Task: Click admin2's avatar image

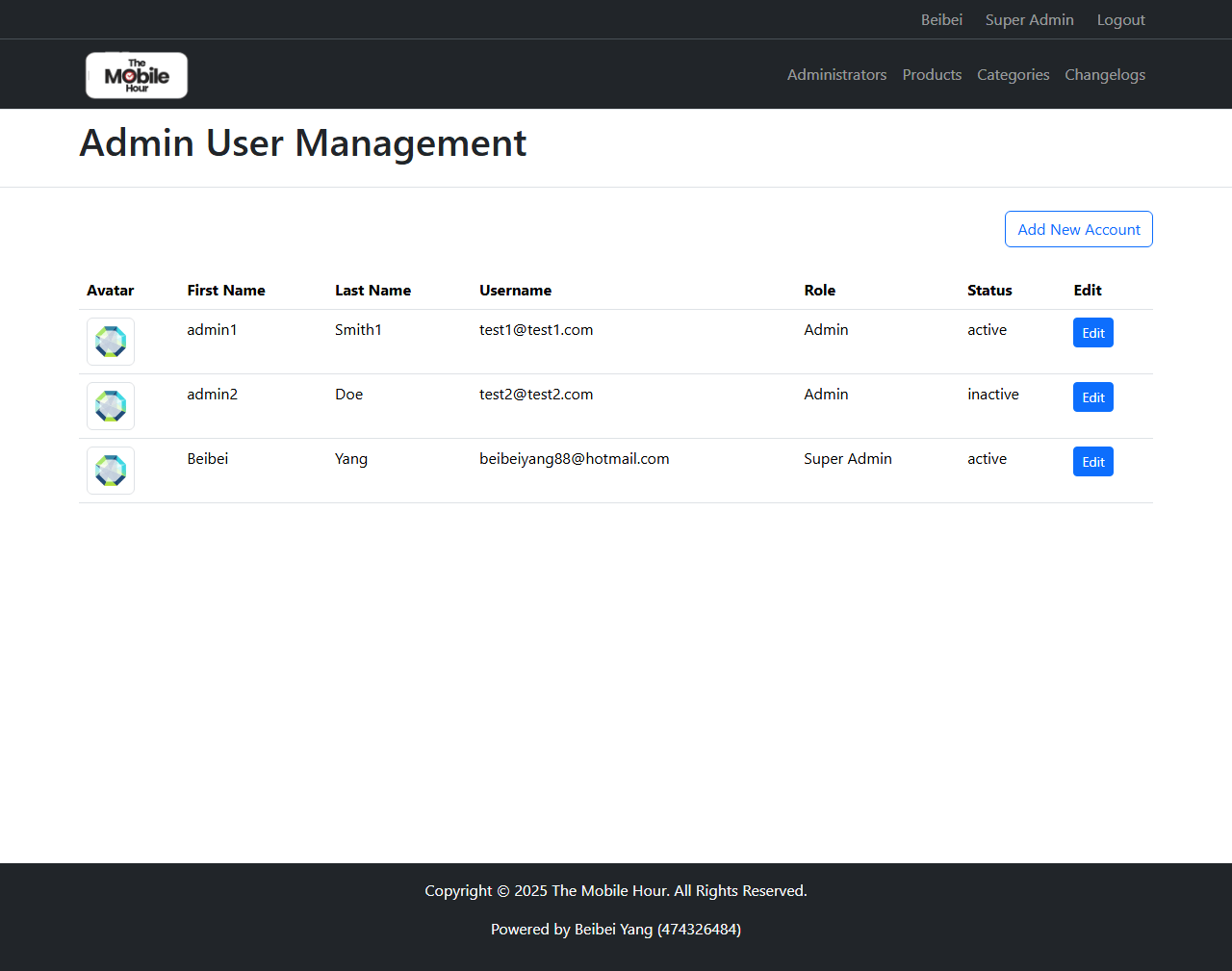Action: 111,406
